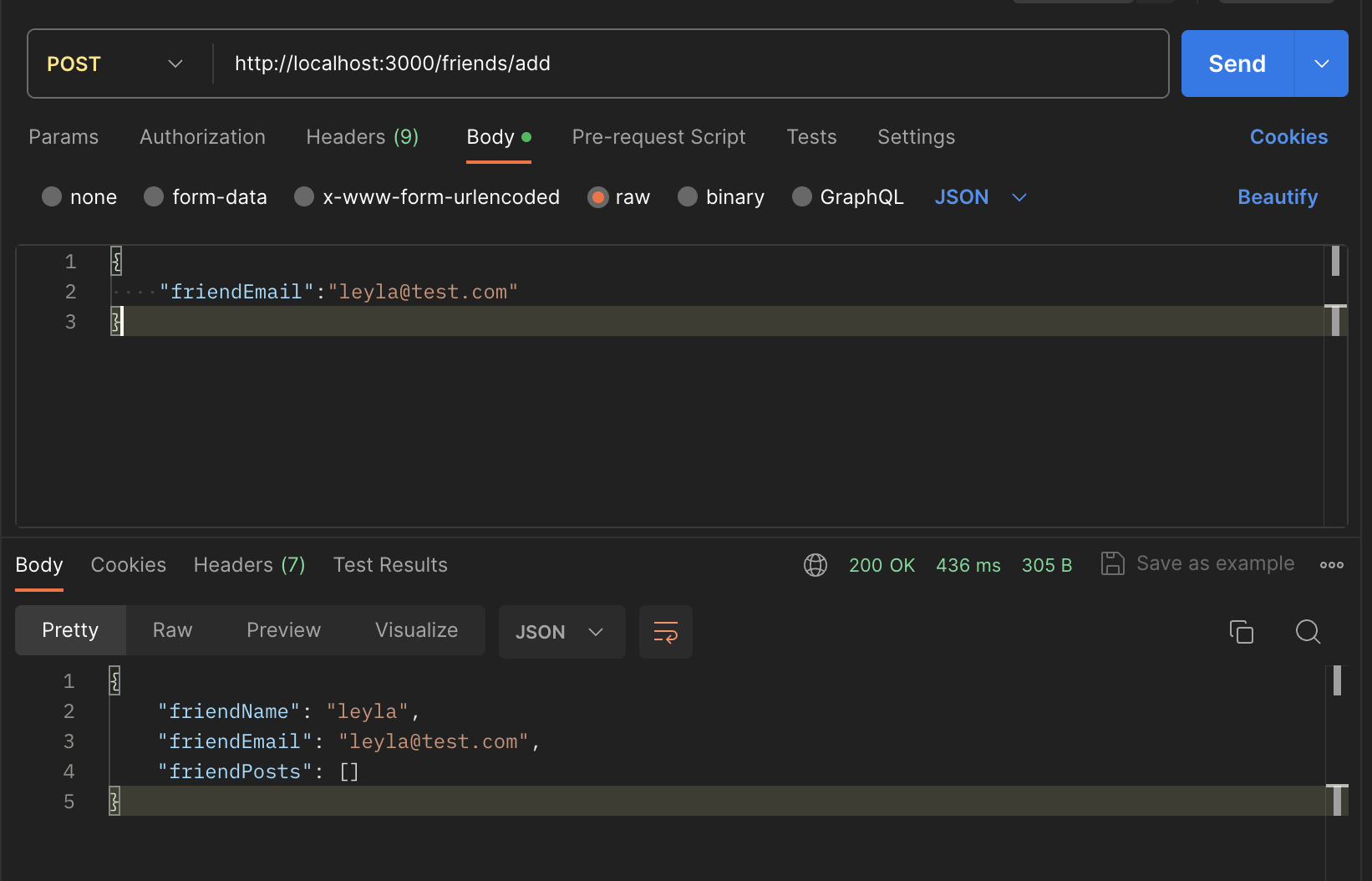Collapse the response JSON at line 1 brace

(115, 681)
